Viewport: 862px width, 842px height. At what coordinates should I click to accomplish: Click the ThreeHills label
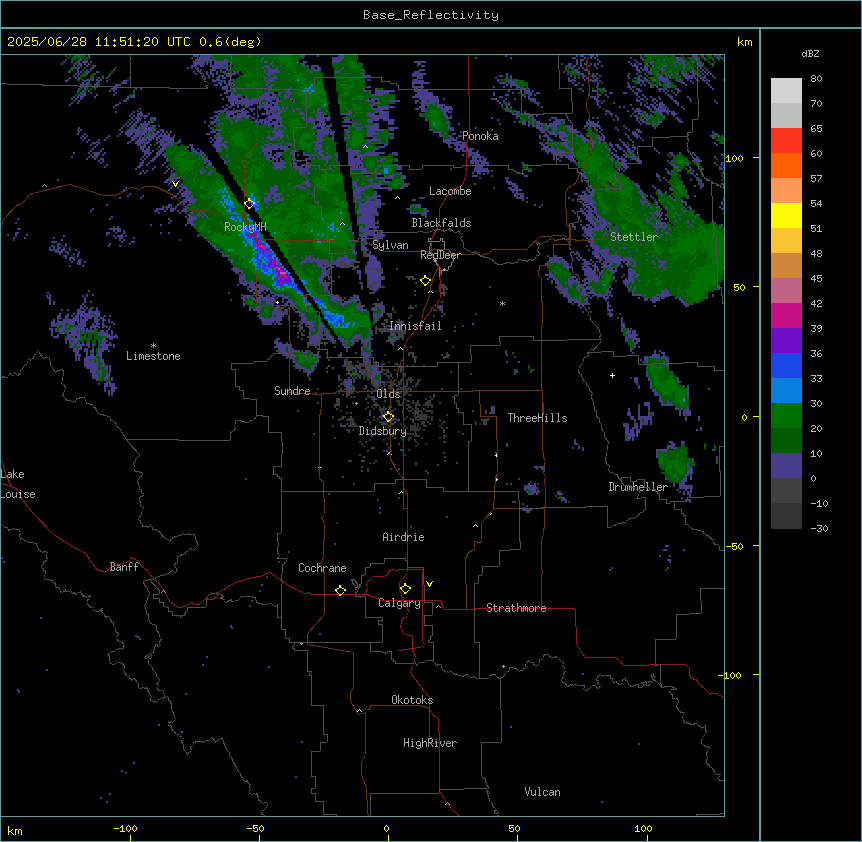[537, 418]
